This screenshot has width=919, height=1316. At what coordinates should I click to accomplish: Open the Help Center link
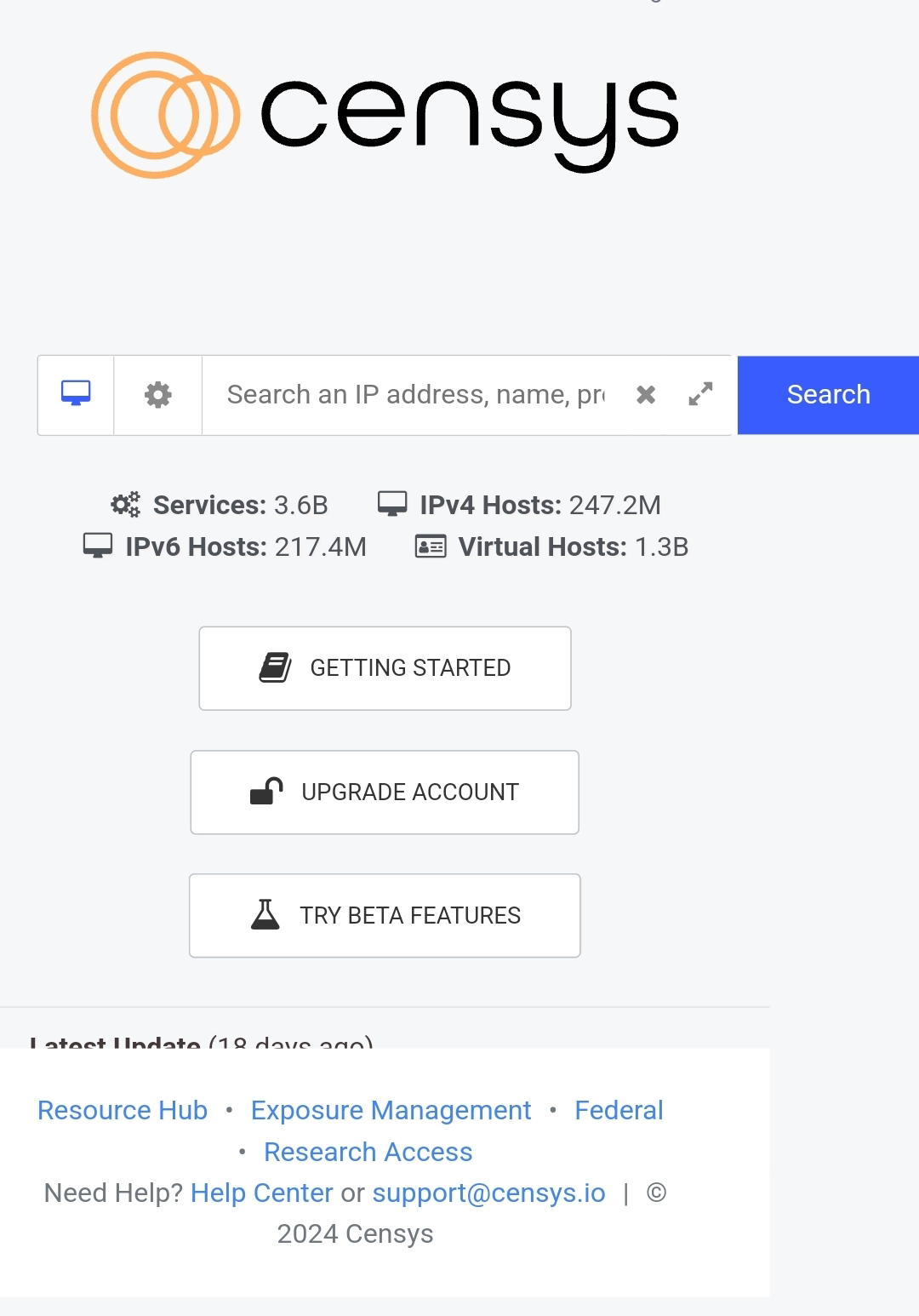pyautogui.click(x=262, y=1193)
